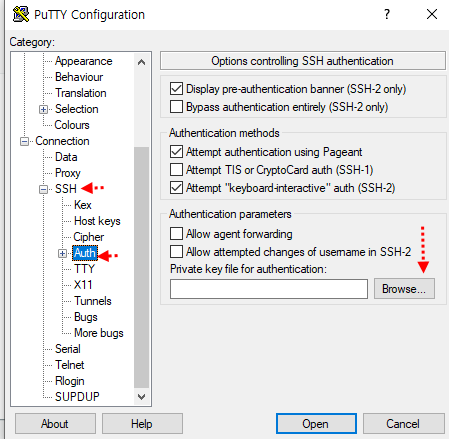Click the category tree scrollbar thumb
Screen dimensions: 449x439
click(x=141, y=268)
